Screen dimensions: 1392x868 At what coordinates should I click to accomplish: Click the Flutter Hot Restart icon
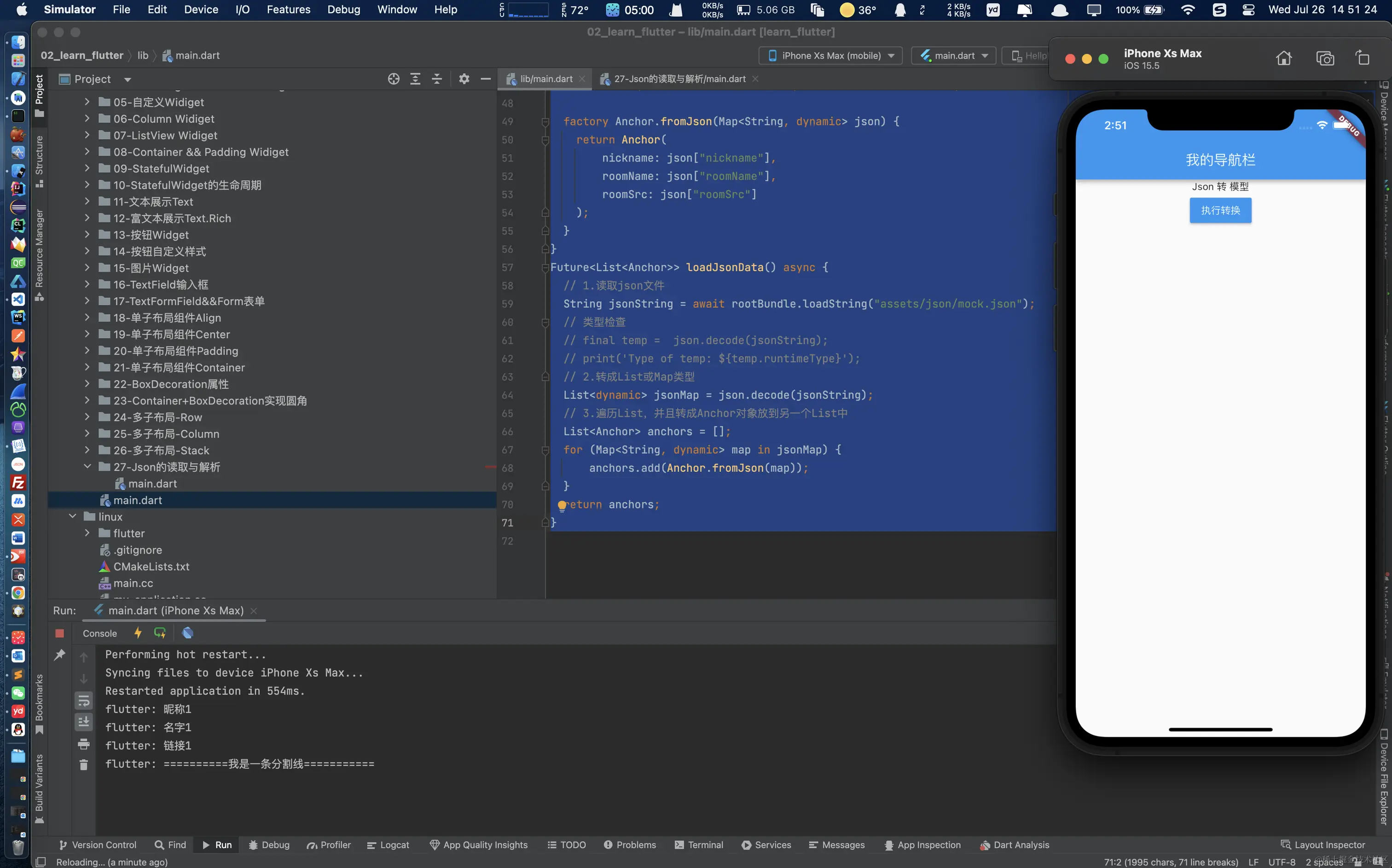(160, 633)
